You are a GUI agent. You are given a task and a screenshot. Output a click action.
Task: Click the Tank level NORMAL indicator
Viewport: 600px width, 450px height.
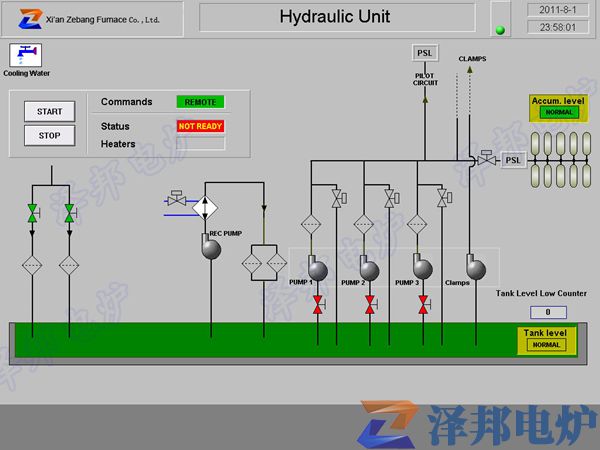point(547,345)
